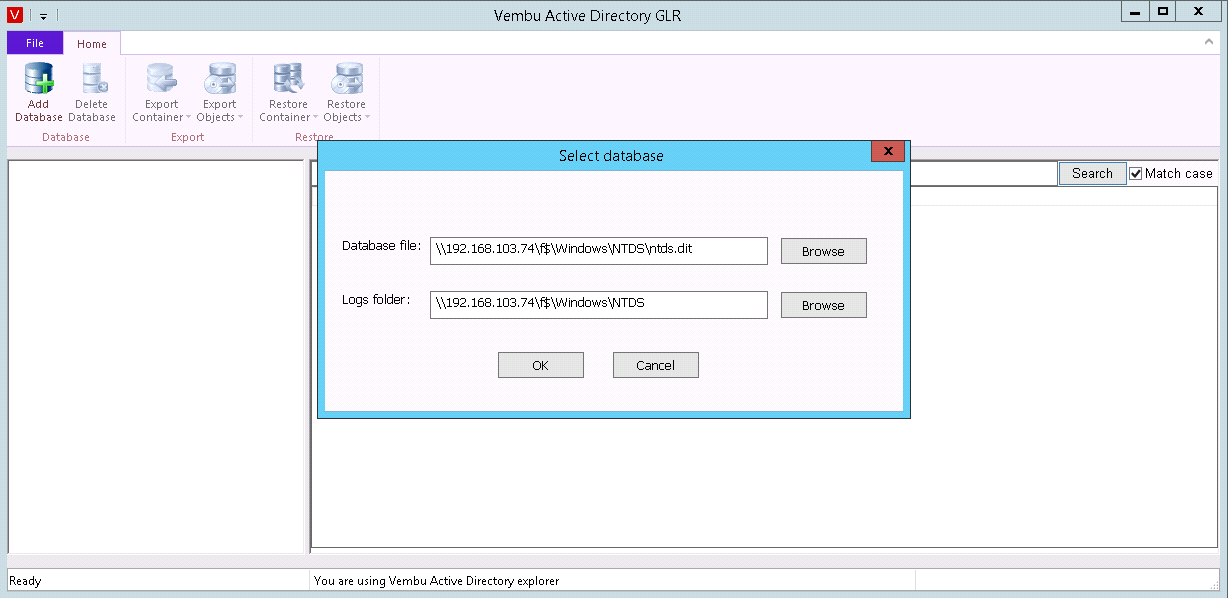The width and height of the screenshot is (1228, 598).
Task: Toggle the Match case checkbox
Action: coord(1136,174)
